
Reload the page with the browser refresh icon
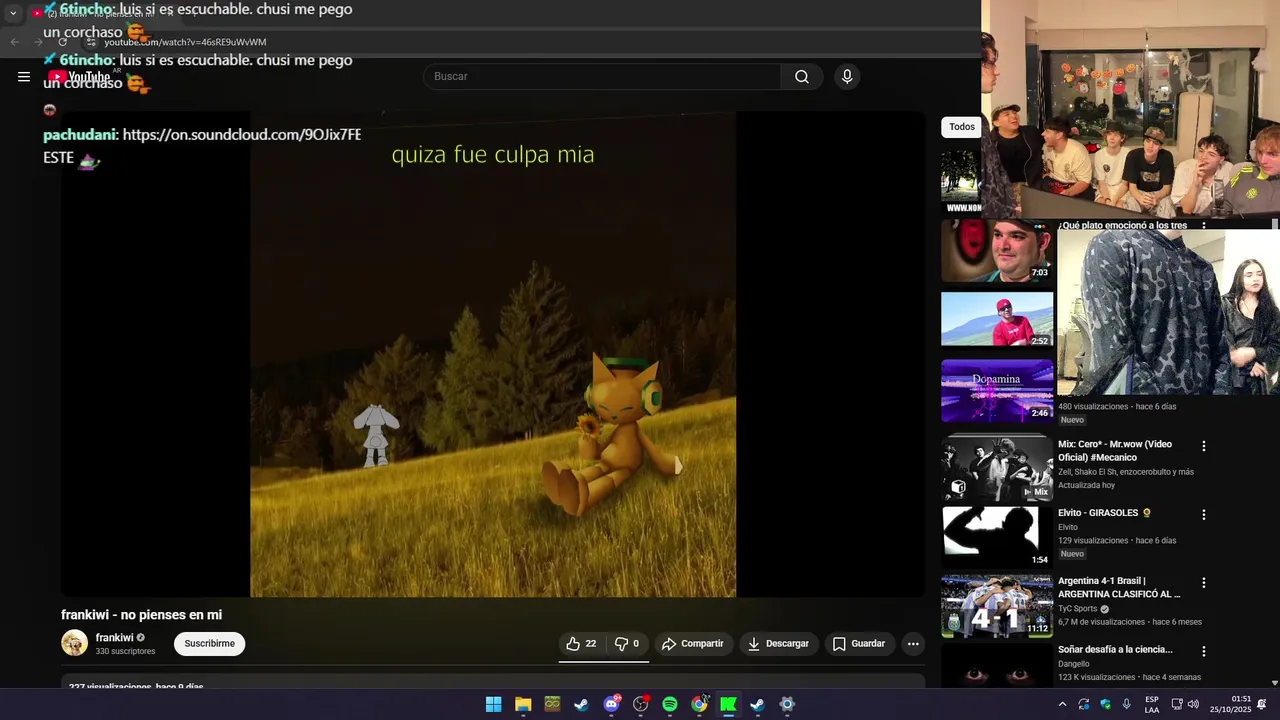point(63,42)
